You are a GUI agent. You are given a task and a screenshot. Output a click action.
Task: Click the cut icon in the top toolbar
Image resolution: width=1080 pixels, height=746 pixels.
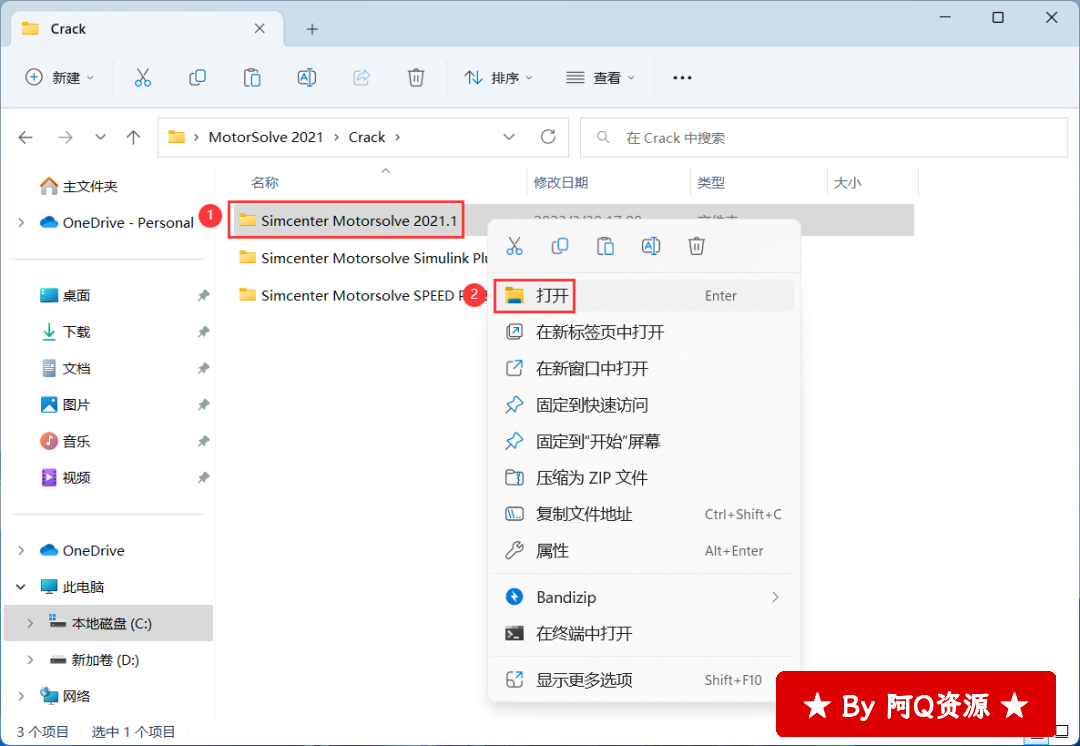[143, 78]
